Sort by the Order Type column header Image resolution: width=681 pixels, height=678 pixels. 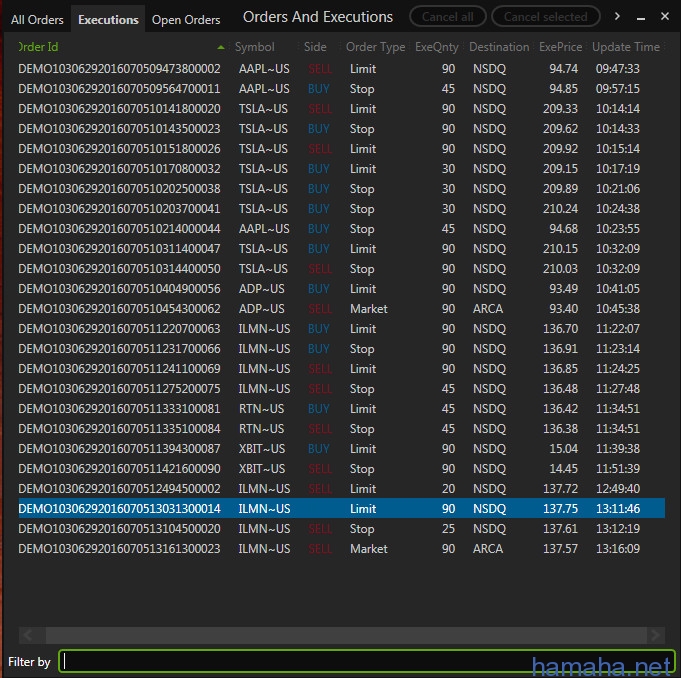[x=375, y=47]
